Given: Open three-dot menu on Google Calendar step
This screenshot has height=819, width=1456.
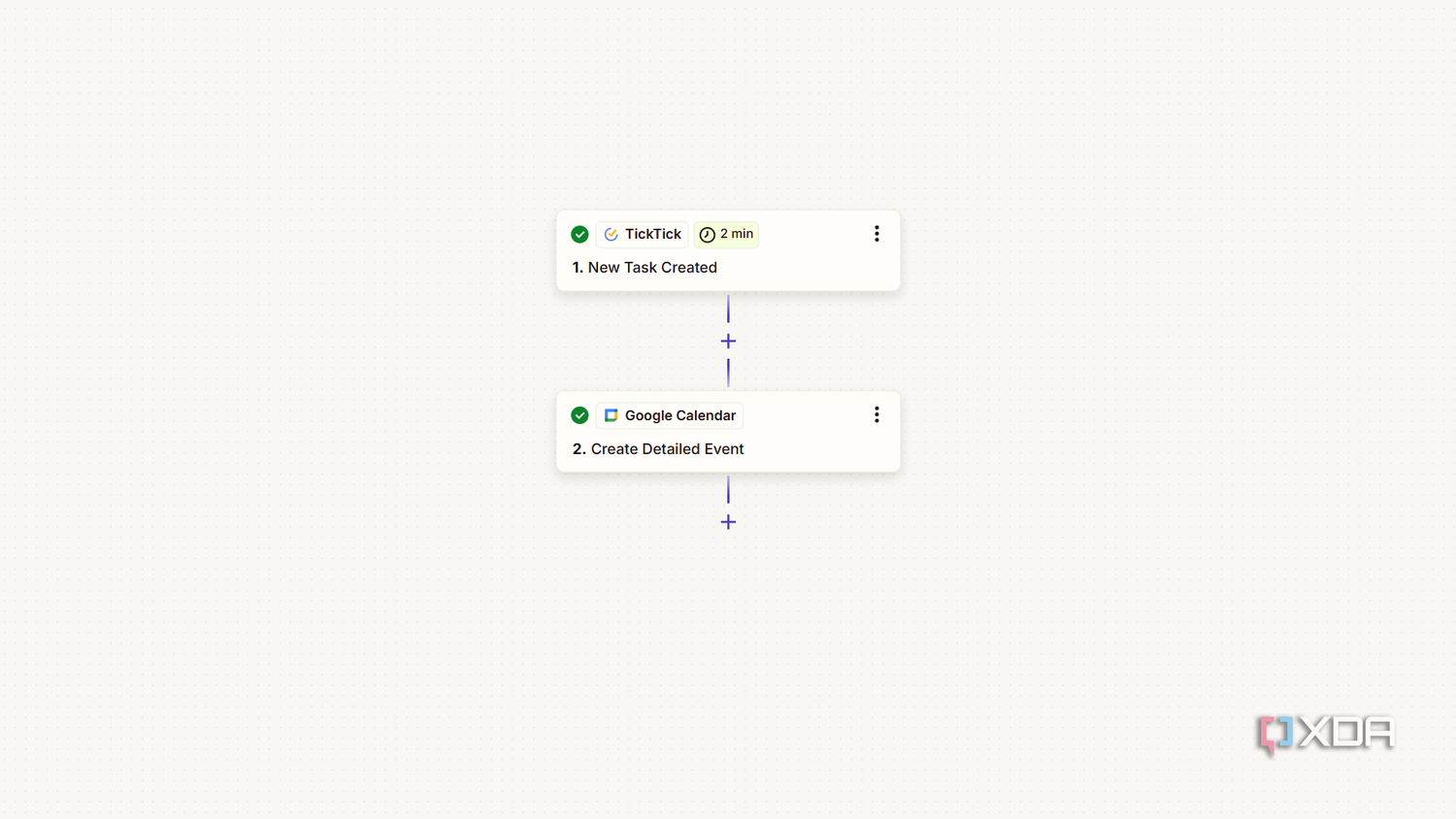Looking at the screenshot, I should 877,415.
